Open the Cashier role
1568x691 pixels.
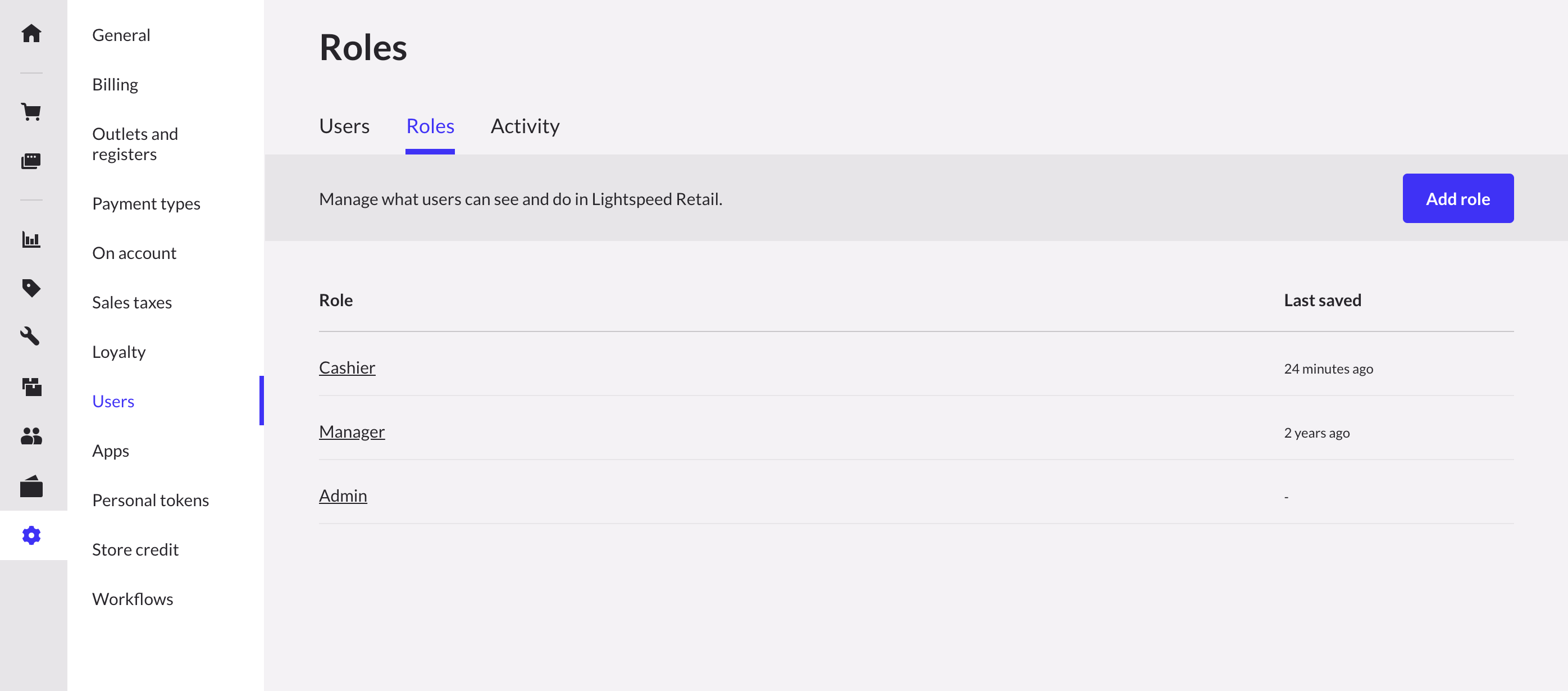[347, 368]
